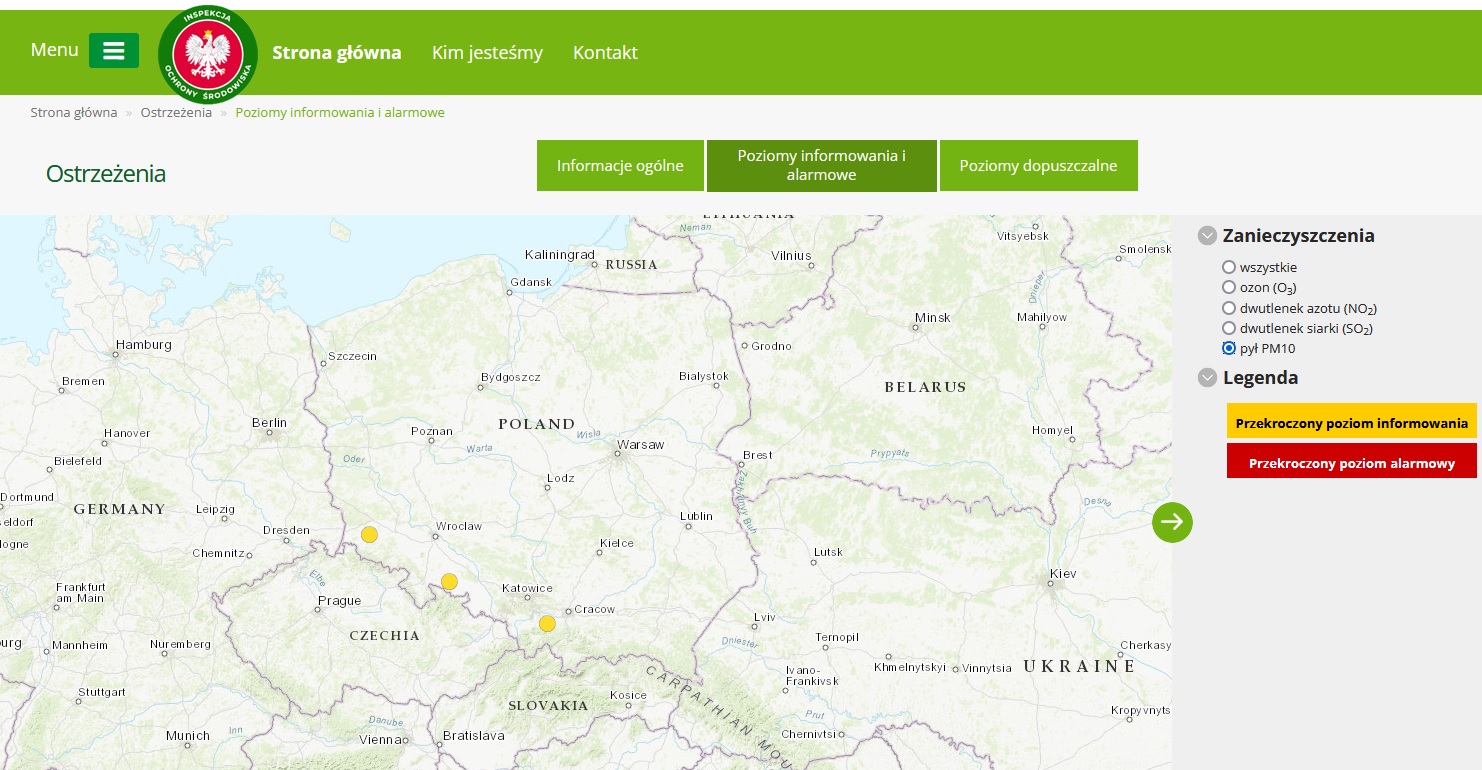Click the GERMANY country label
The width and height of the screenshot is (1482, 770).
[120, 509]
